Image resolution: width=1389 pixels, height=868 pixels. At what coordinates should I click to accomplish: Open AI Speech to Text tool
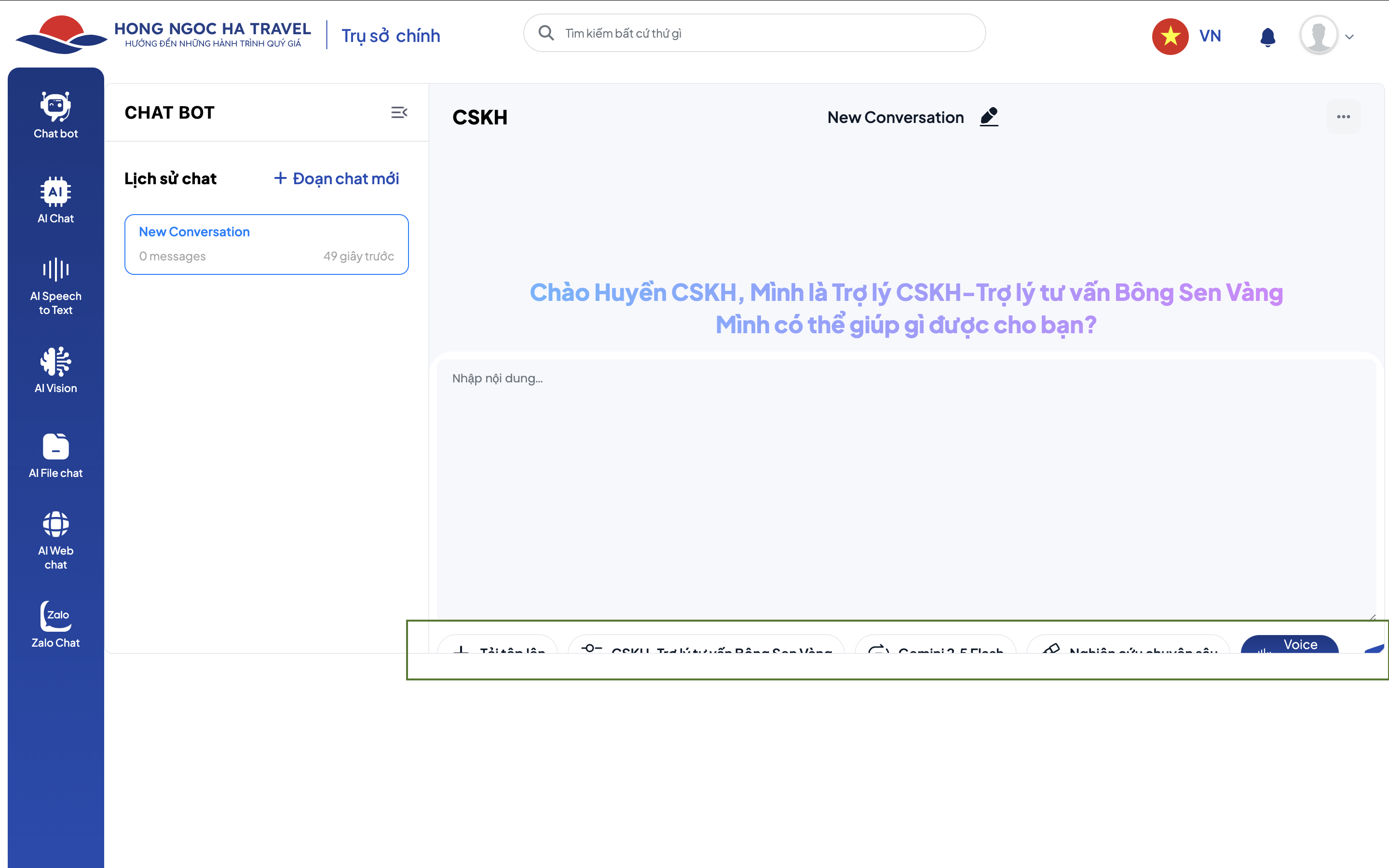click(55, 286)
